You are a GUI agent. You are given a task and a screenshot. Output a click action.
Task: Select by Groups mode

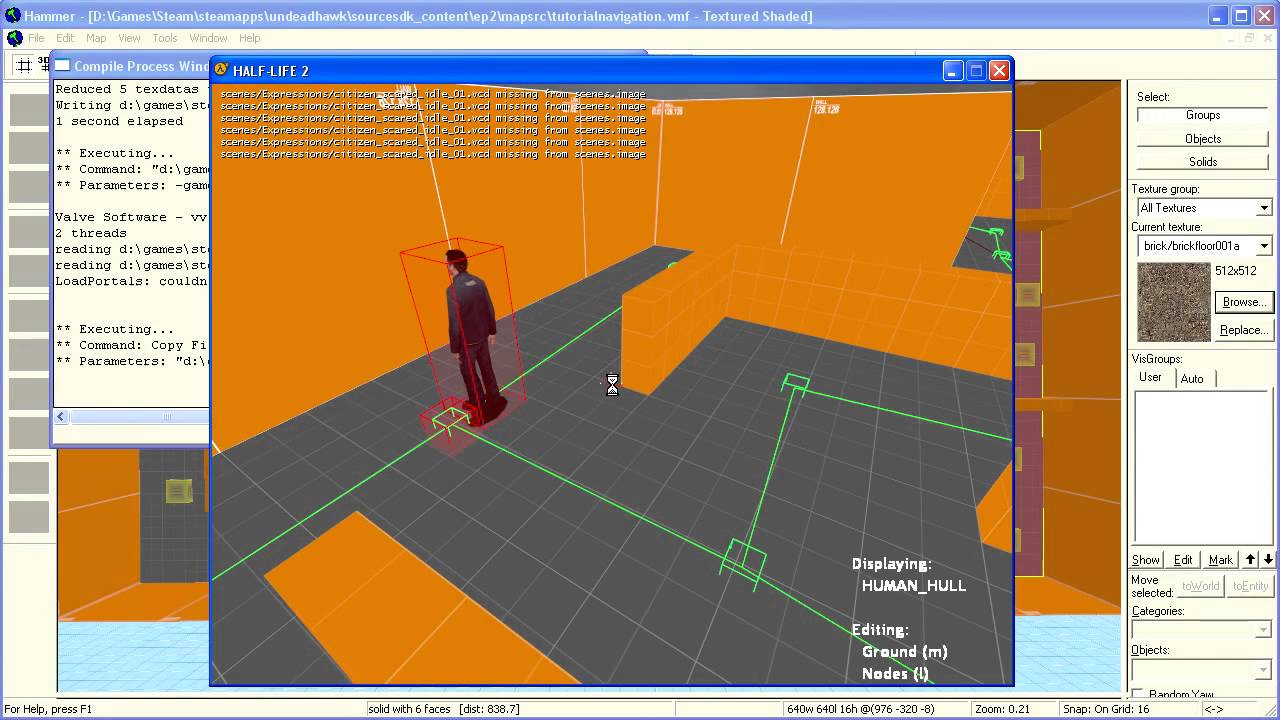[x=1203, y=115]
